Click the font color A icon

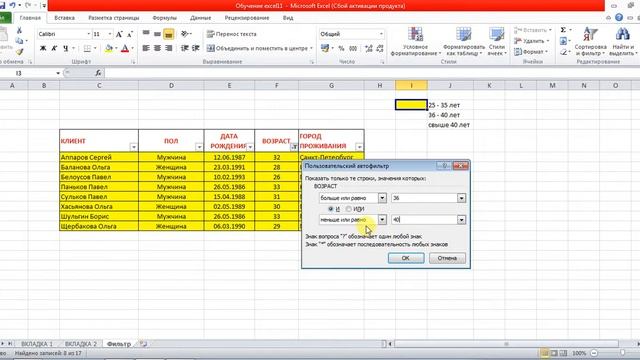click(125, 48)
